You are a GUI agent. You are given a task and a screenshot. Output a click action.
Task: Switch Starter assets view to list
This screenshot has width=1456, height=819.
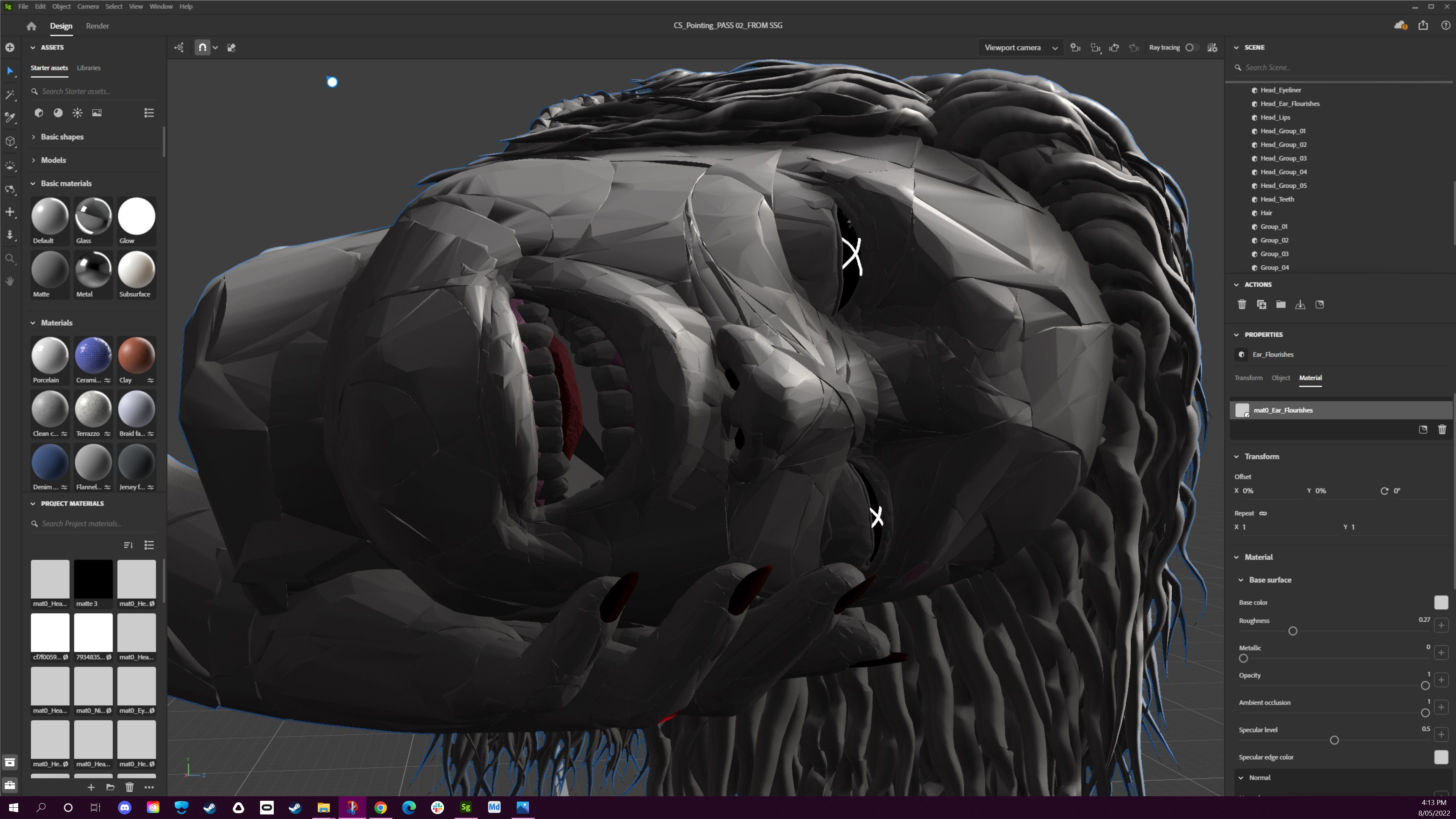[149, 113]
